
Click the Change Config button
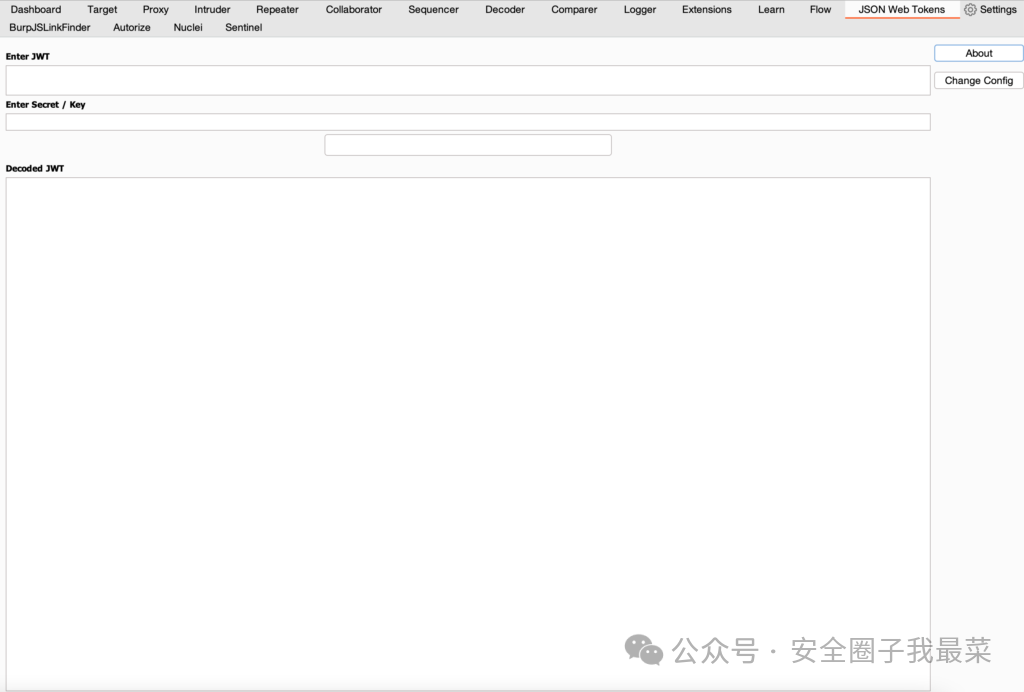pyautogui.click(x=978, y=80)
